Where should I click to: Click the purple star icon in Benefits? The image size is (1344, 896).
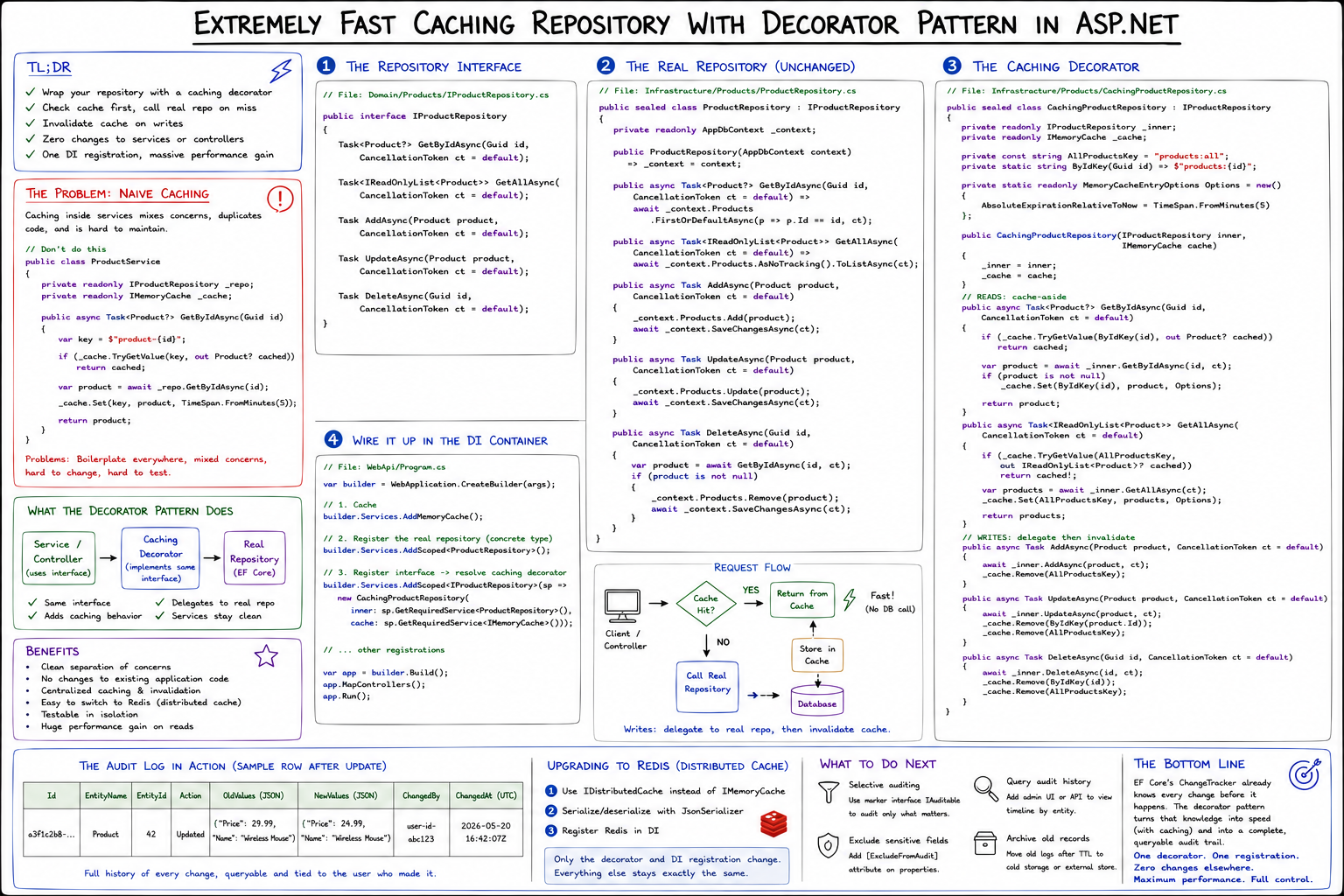point(265,655)
